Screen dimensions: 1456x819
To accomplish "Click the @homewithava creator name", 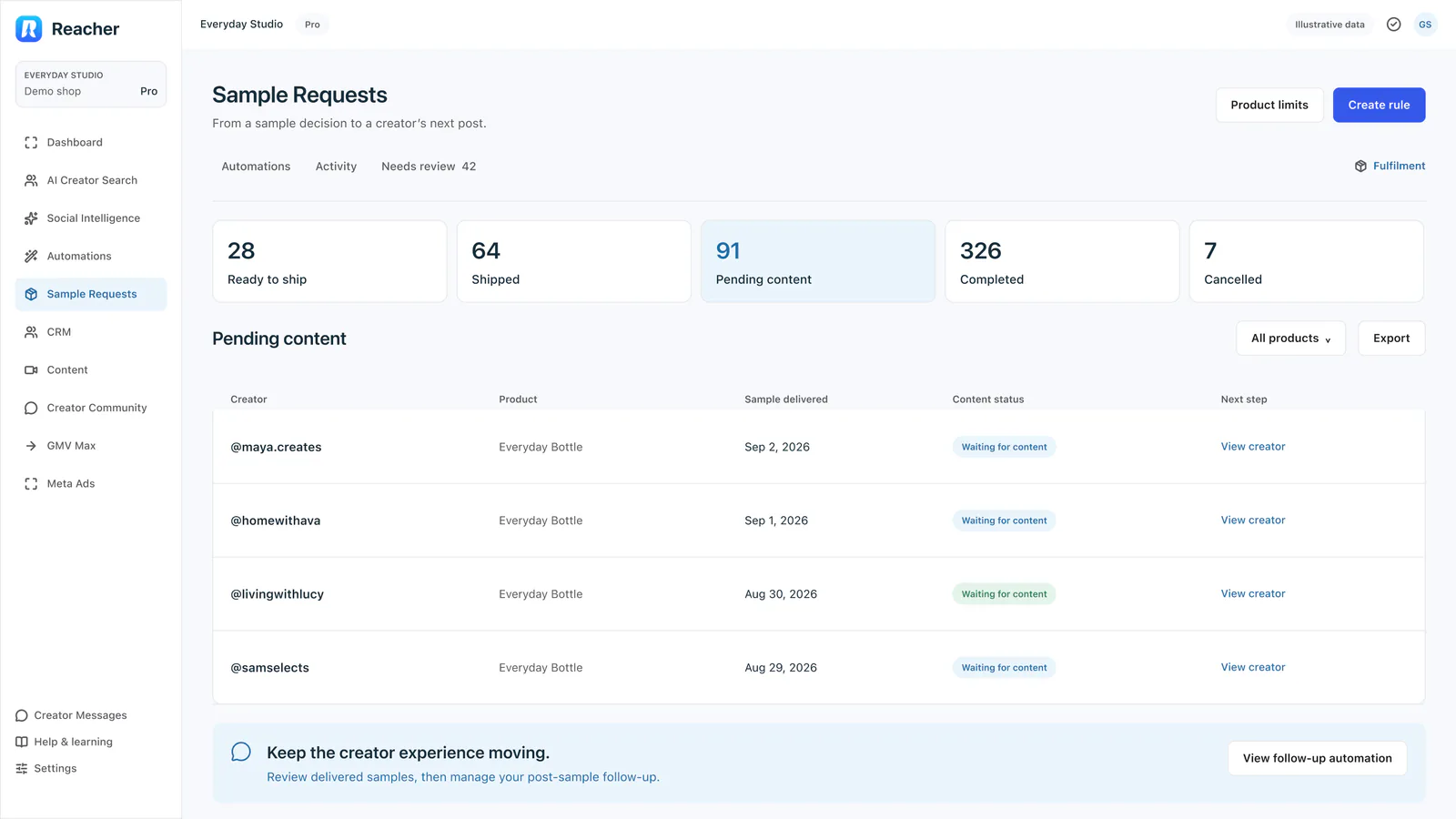I will [275, 521].
